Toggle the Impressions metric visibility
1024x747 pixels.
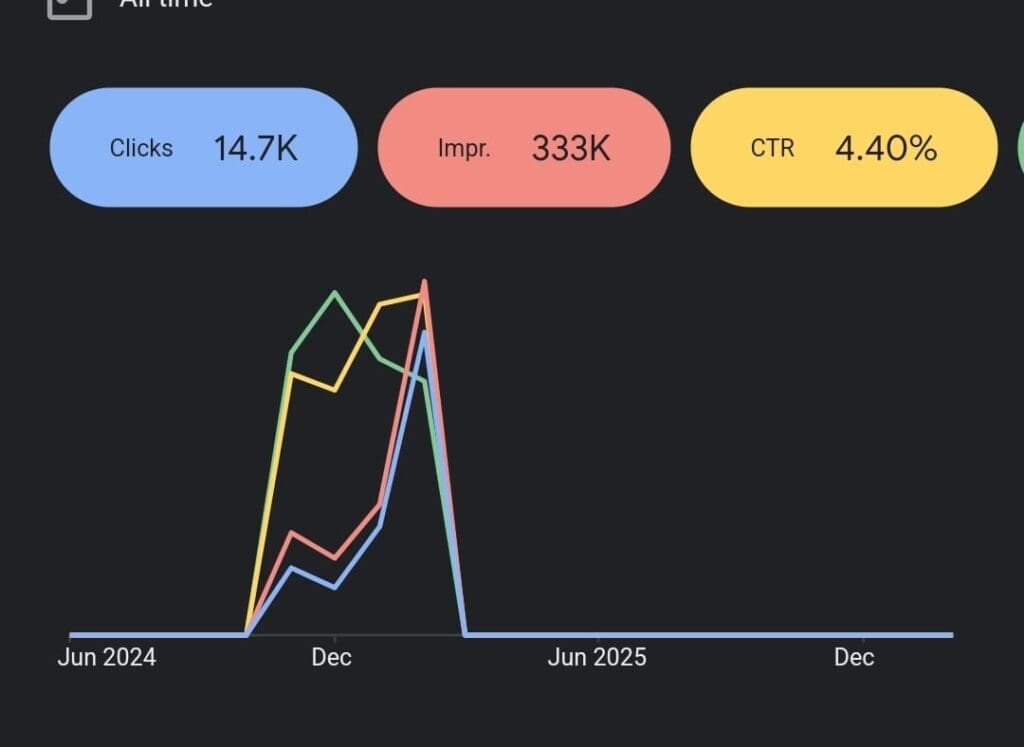[x=524, y=147]
